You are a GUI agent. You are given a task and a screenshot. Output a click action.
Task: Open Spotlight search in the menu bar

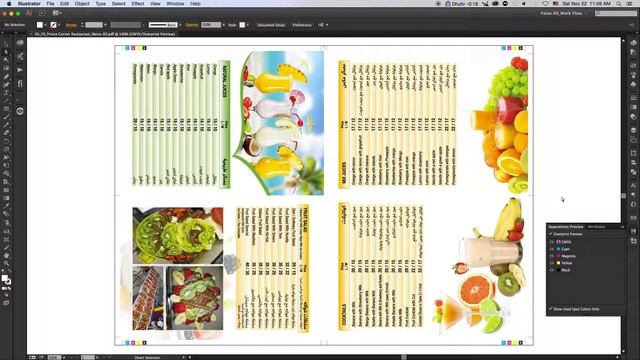coord(619,4)
